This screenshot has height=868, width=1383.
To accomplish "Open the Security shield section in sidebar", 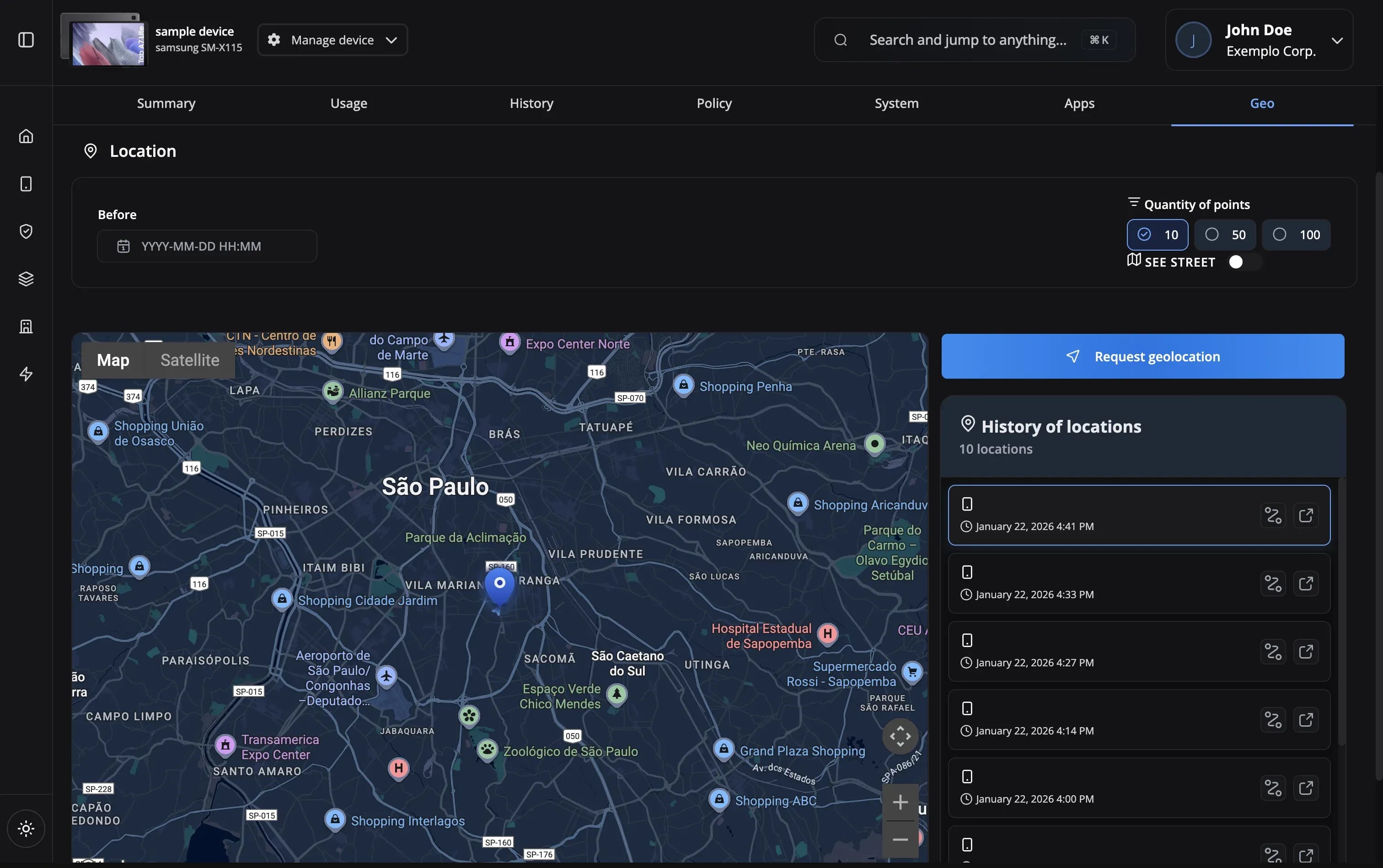I will [26, 231].
